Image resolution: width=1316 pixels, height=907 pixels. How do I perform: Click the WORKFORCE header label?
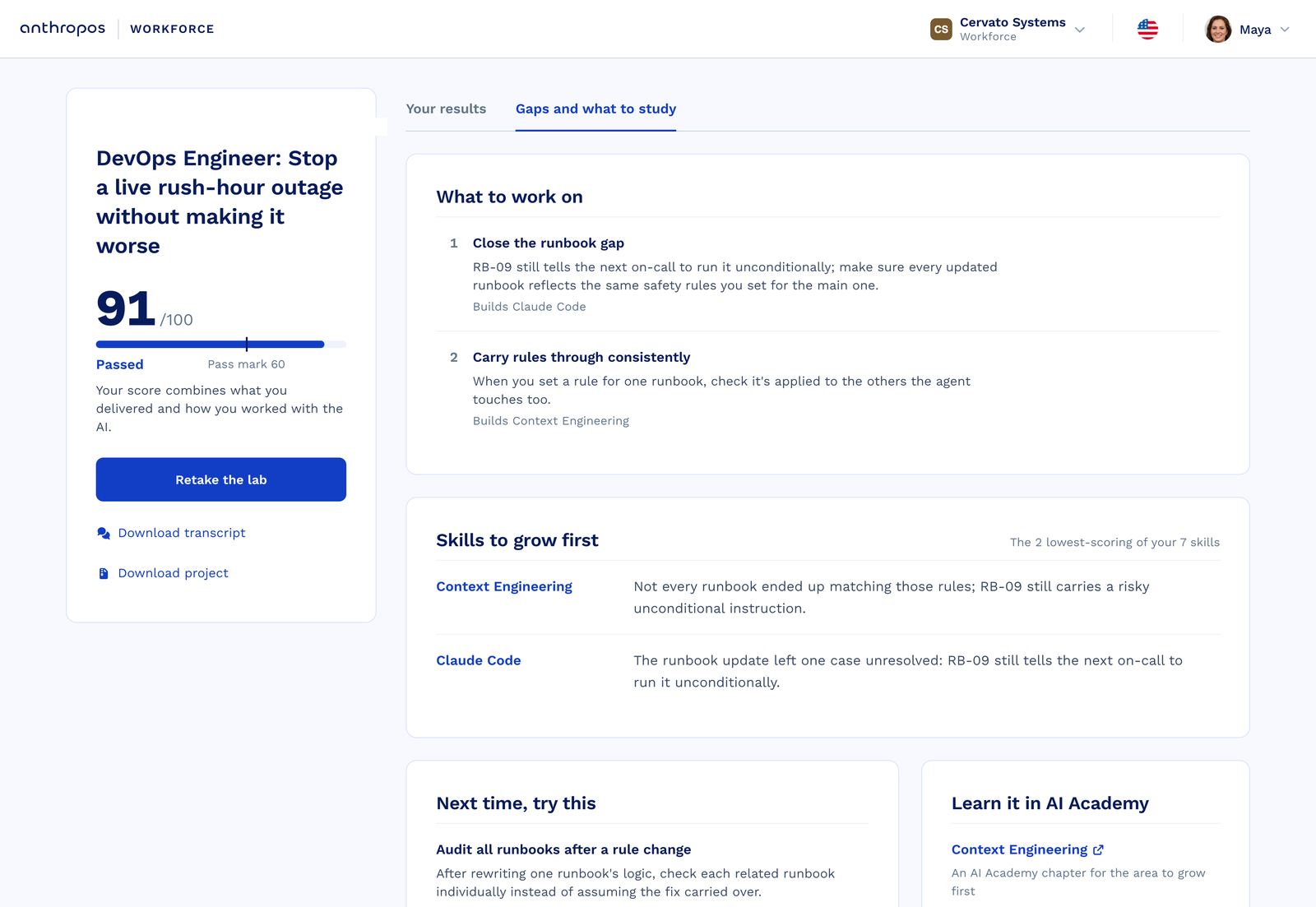pos(172,29)
